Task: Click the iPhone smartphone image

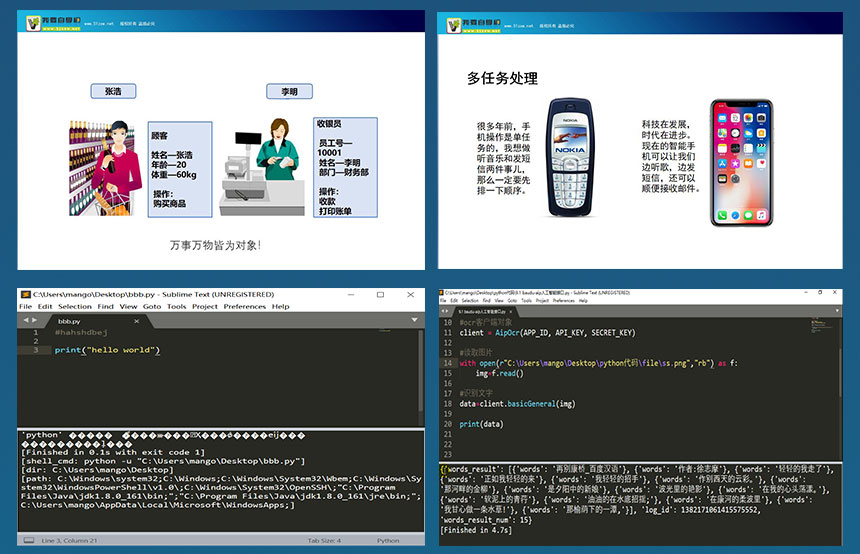Action: point(742,163)
